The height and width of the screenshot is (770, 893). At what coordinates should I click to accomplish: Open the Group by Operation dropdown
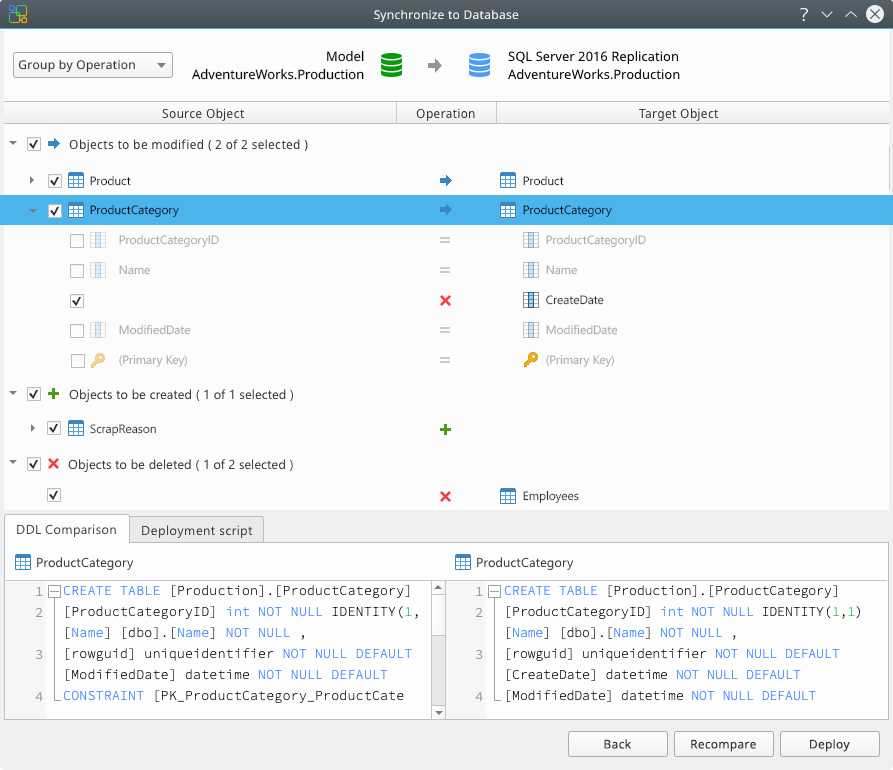click(93, 65)
